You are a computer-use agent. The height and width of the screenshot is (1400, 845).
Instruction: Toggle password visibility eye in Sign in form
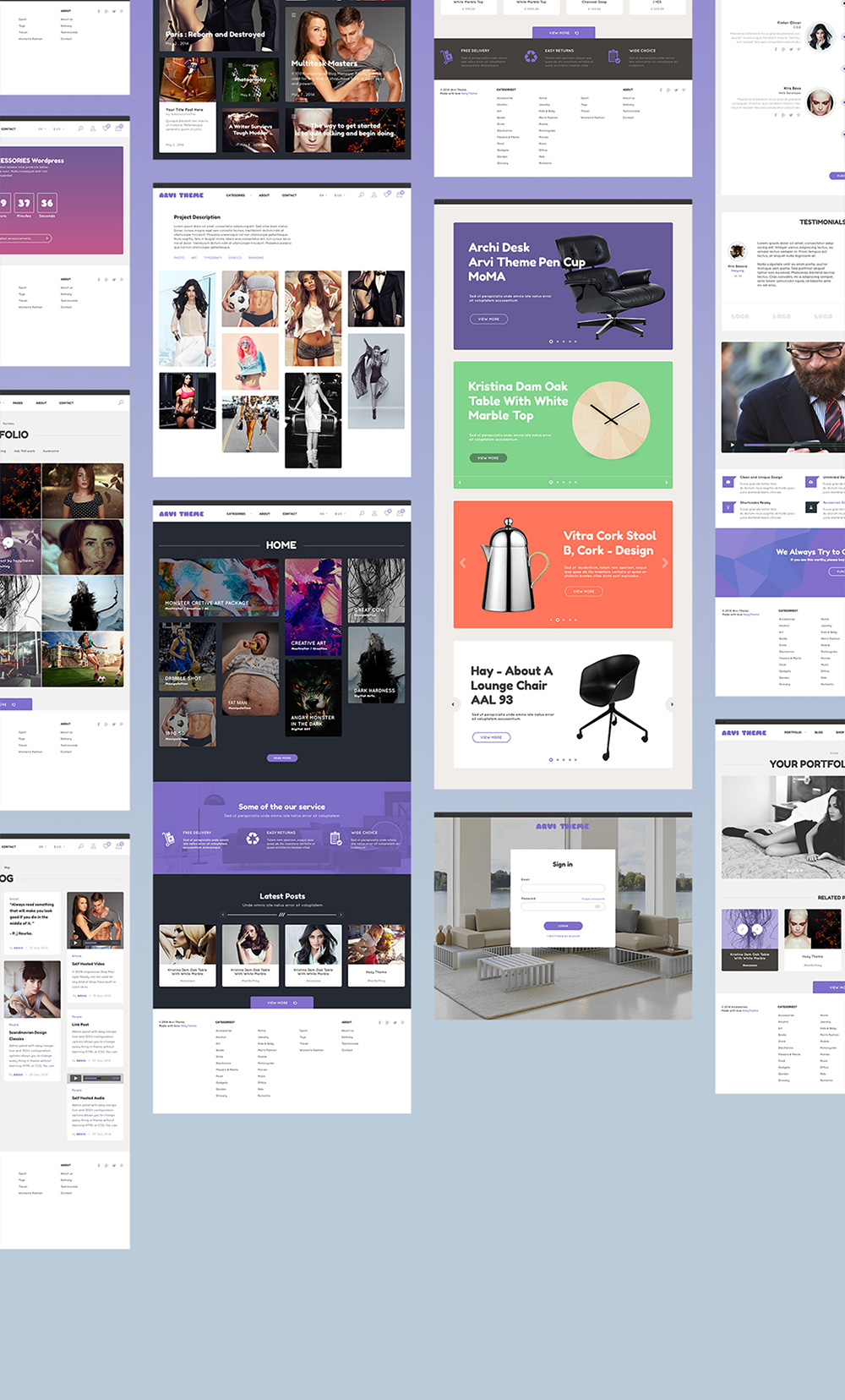(x=598, y=906)
